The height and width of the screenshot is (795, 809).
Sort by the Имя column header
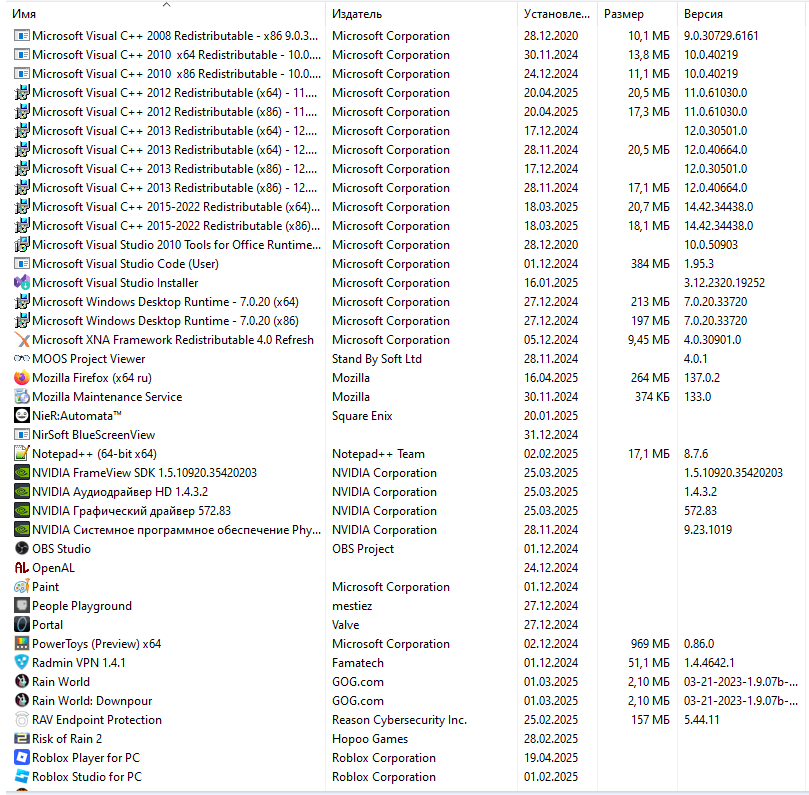166,14
